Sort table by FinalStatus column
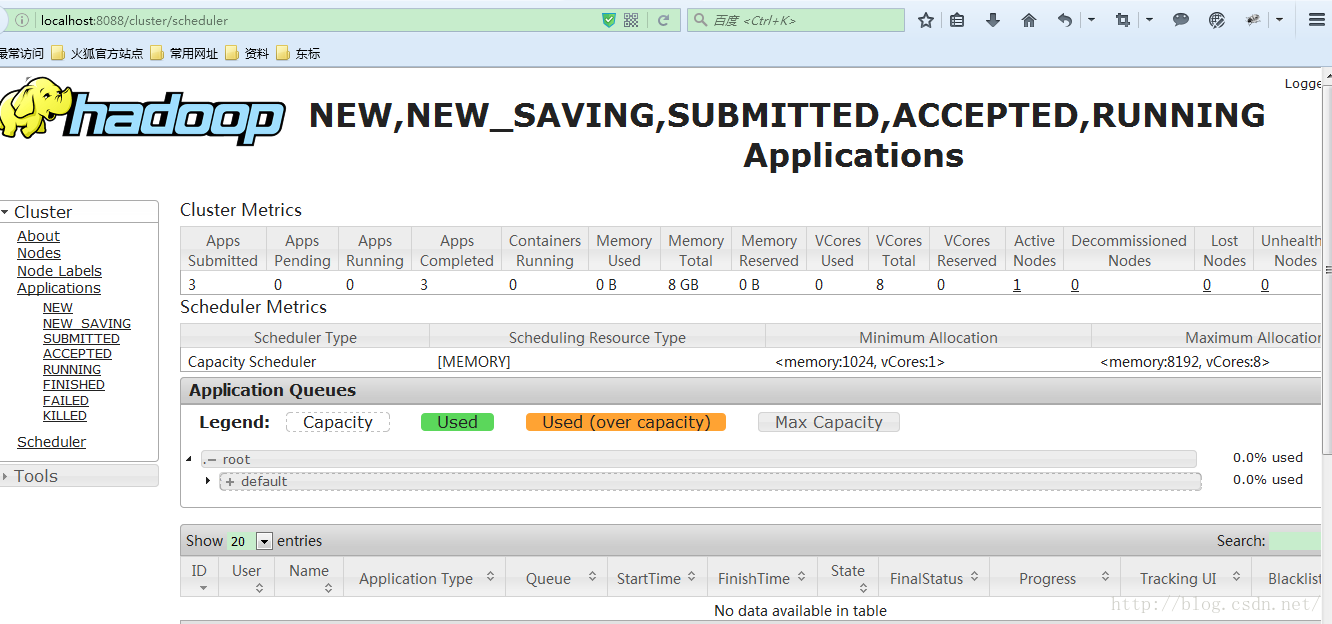 934,577
